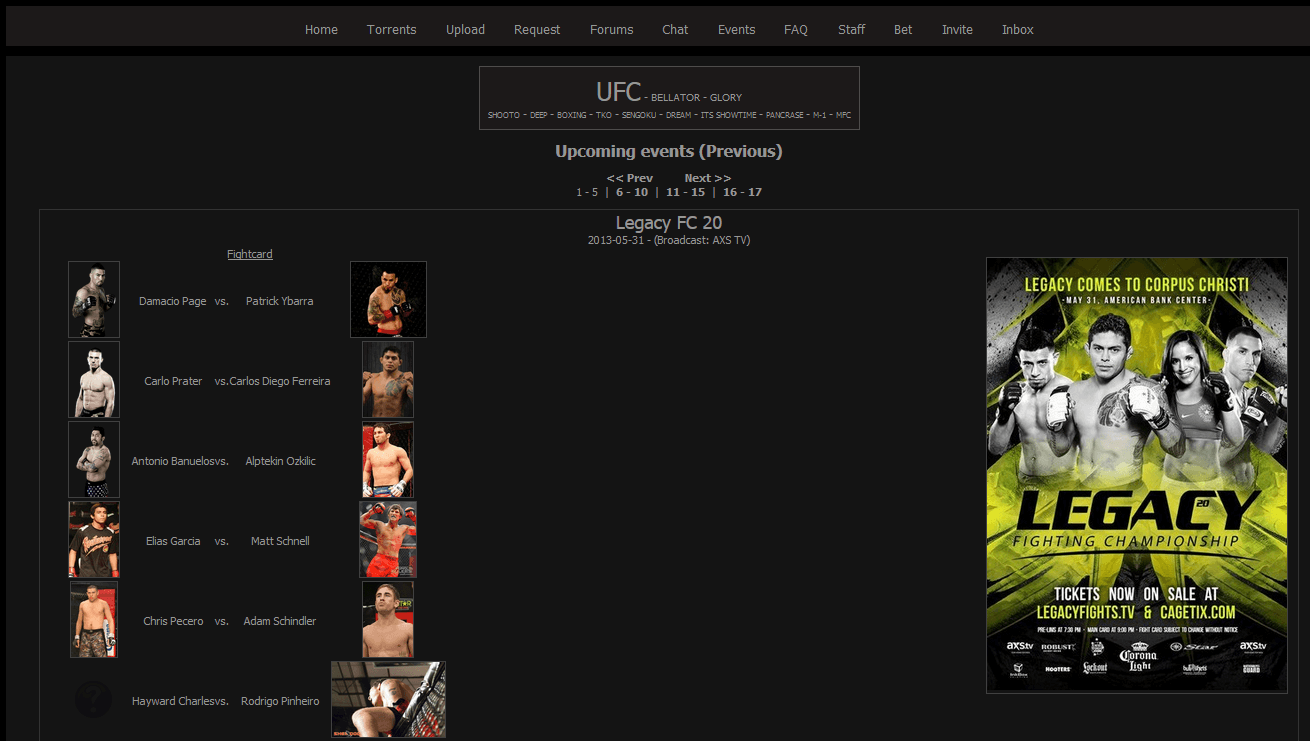This screenshot has width=1310, height=741.
Task: Open the Legacy Fighting Championship event poster
Action: [1137, 475]
